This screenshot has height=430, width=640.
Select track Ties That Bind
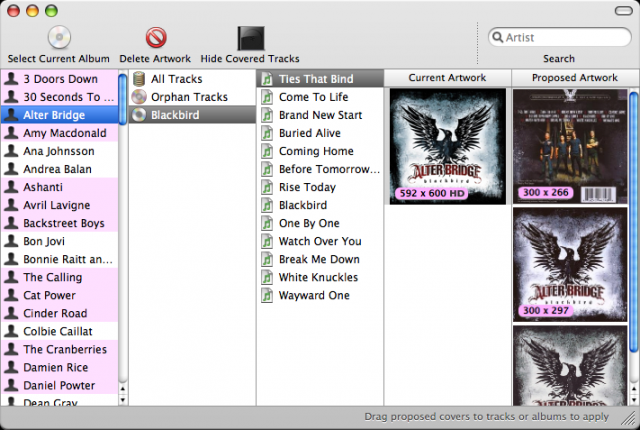pyautogui.click(x=320, y=79)
